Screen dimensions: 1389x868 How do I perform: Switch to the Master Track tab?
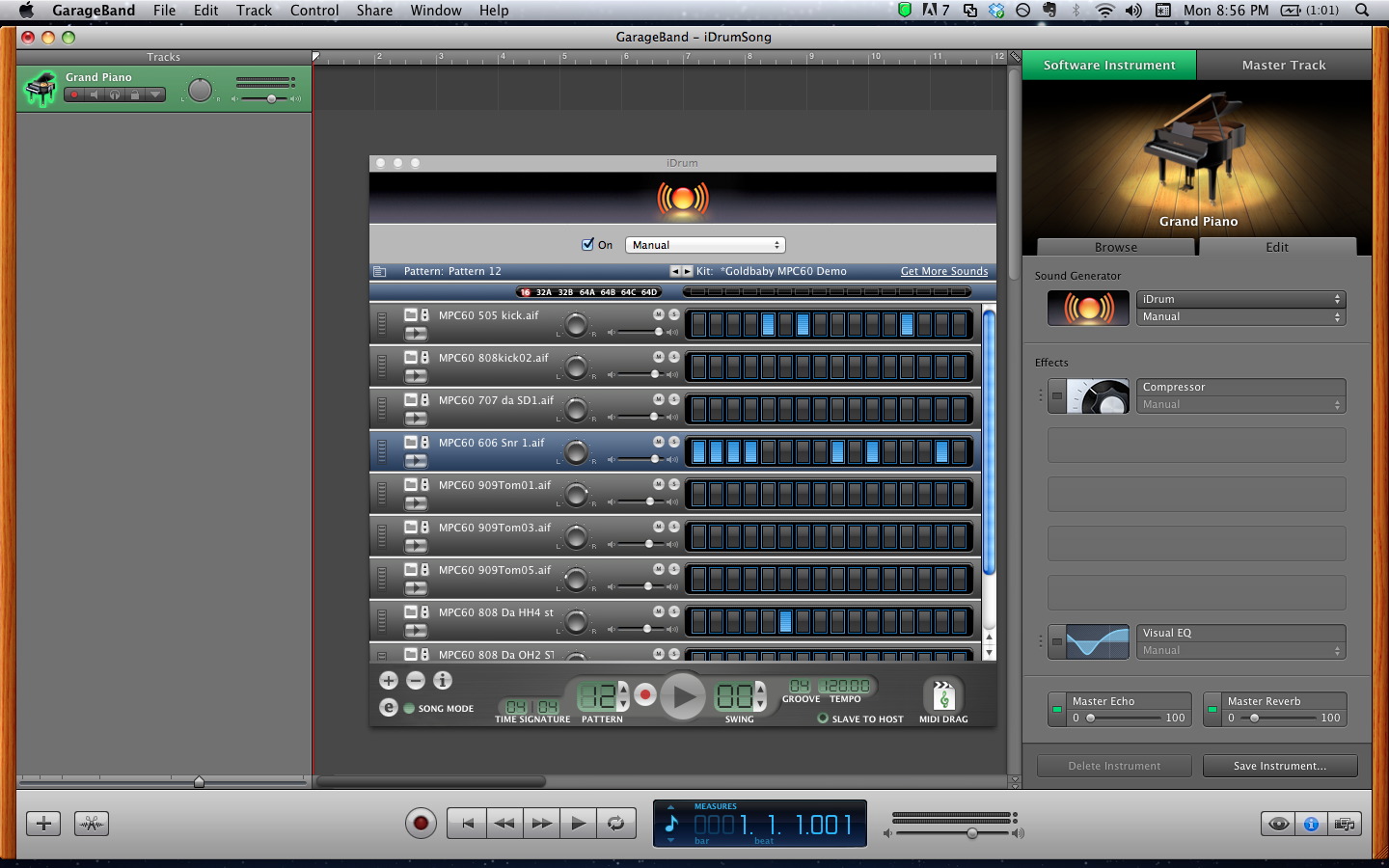tap(1283, 65)
